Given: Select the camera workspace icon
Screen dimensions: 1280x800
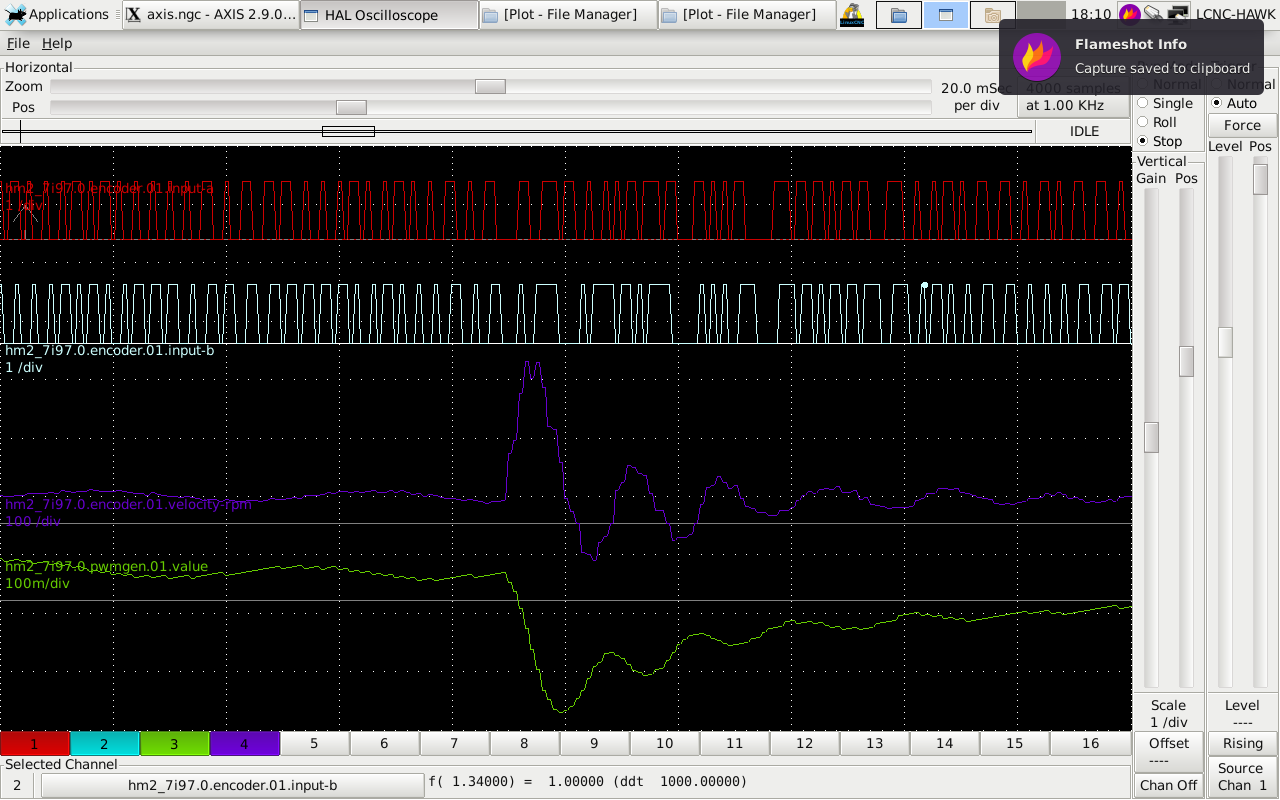Looking at the screenshot, I should (x=992, y=15).
